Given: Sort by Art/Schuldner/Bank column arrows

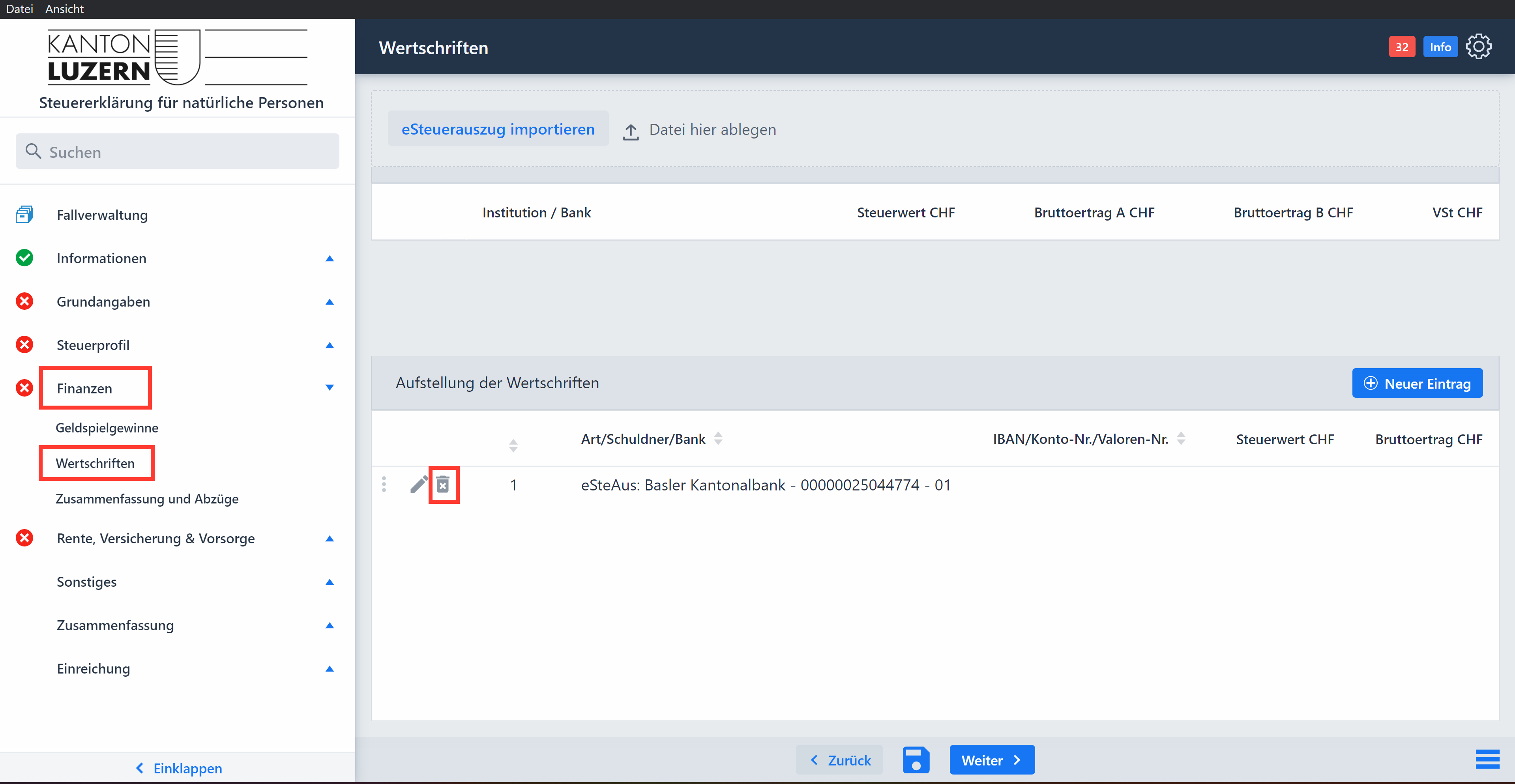Looking at the screenshot, I should pyautogui.click(x=718, y=439).
